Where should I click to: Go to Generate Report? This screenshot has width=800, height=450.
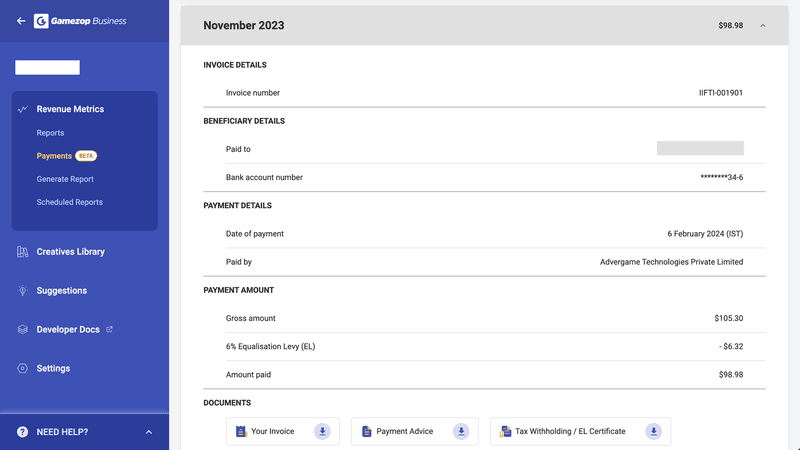coord(65,179)
